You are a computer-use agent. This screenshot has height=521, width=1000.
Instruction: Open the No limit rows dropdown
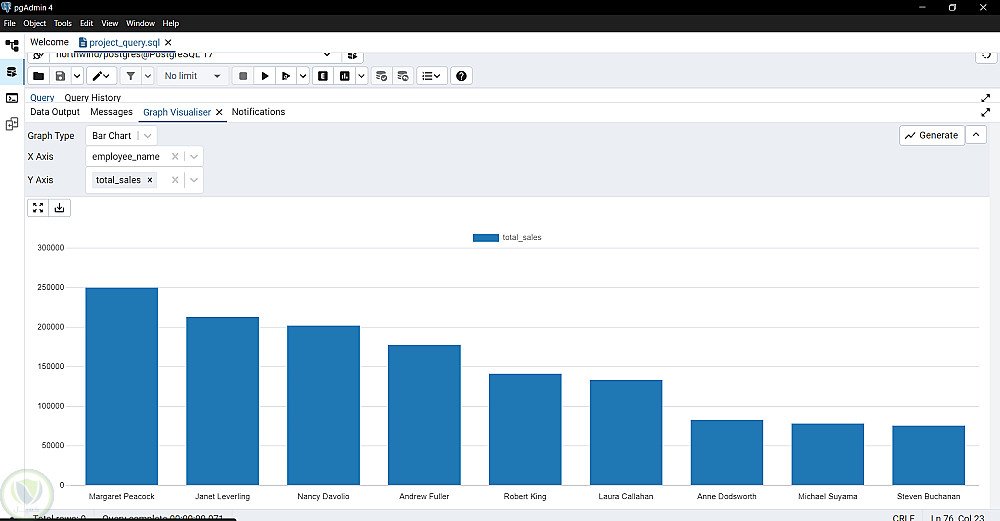pyautogui.click(x=193, y=76)
